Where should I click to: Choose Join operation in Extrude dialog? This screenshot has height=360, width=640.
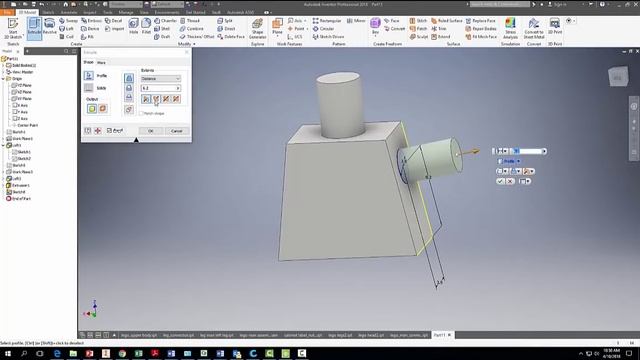click(x=129, y=78)
